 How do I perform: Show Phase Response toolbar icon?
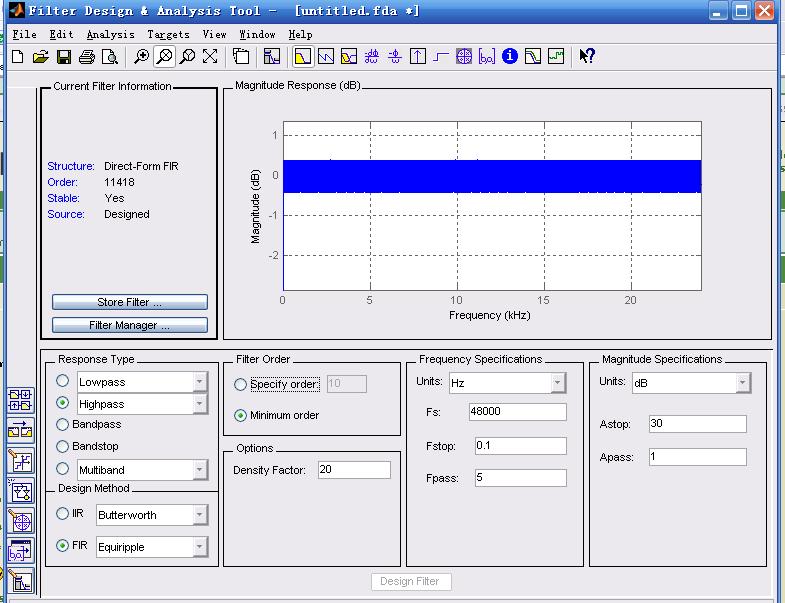pos(326,57)
